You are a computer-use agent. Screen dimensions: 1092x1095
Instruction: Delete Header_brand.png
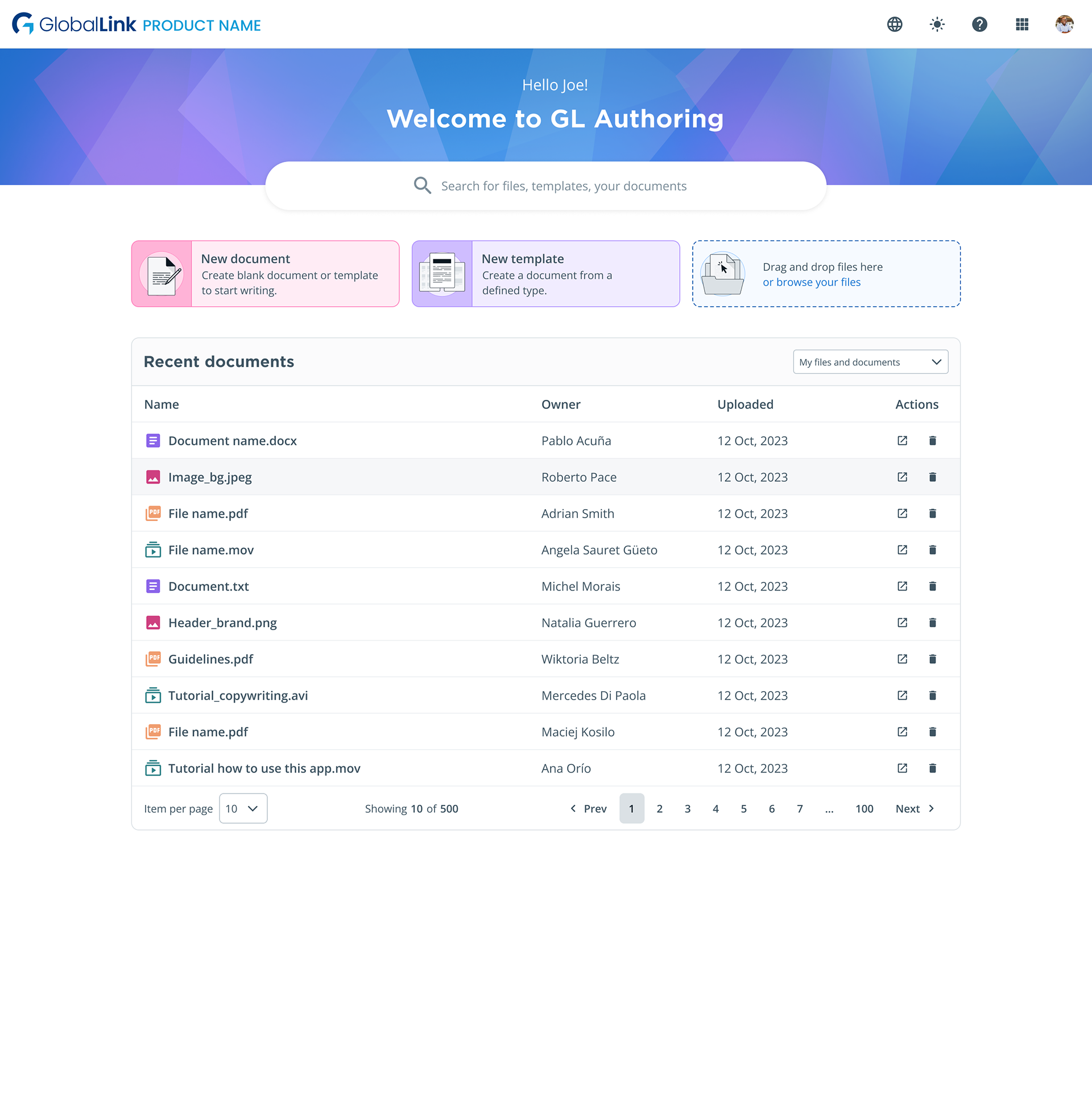[x=932, y=622]
